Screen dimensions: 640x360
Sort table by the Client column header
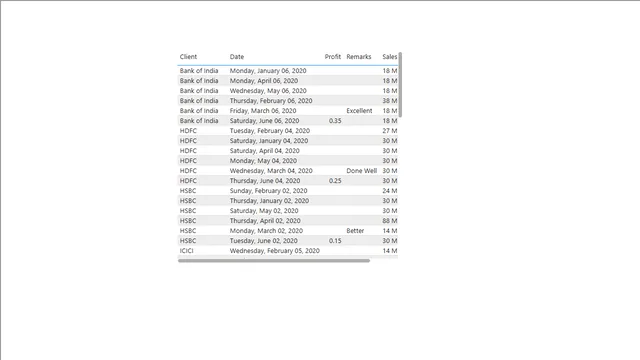[x=188, y=57]
